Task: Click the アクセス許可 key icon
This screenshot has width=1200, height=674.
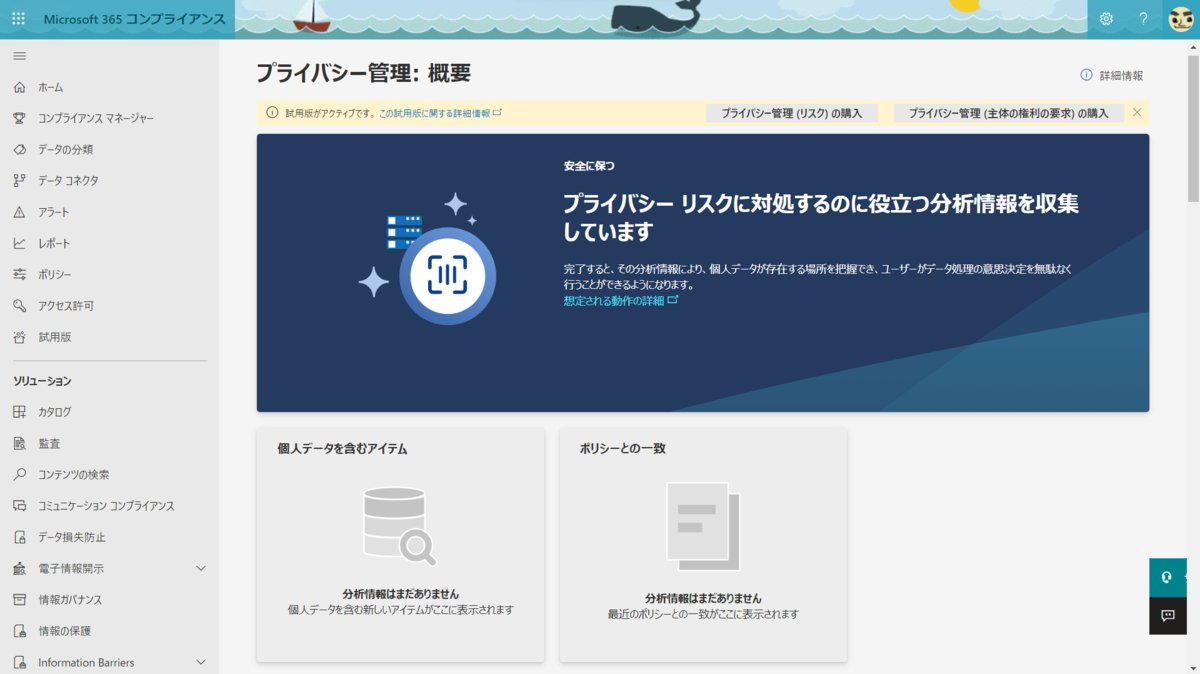Action: click(x=19, y=305)
